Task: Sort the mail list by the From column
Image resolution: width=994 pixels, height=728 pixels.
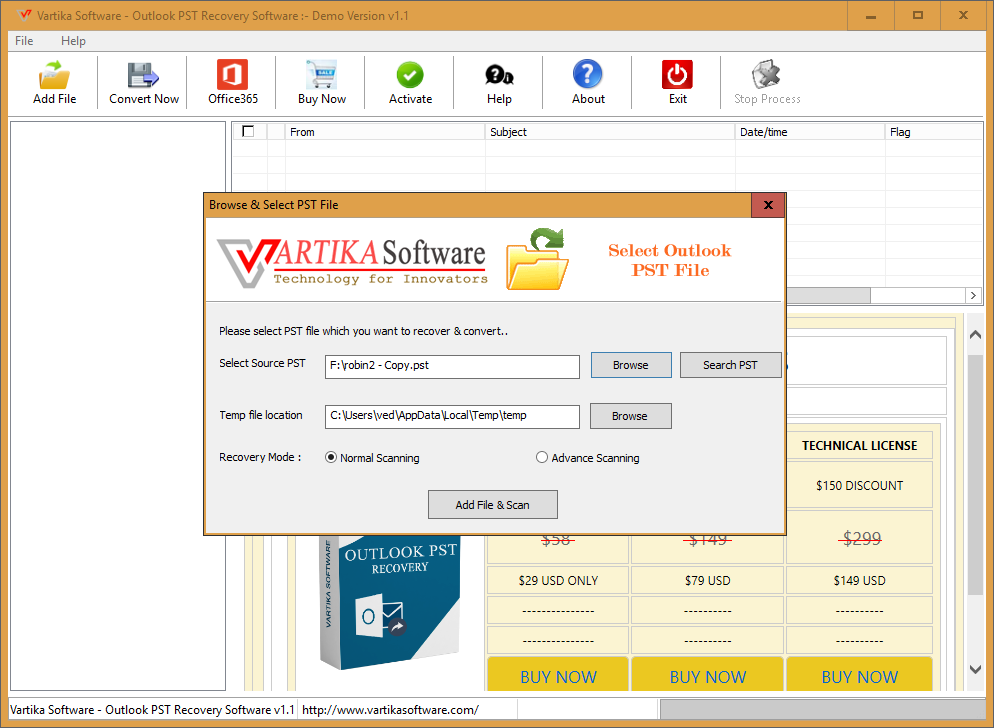Action: [x=385, y=132]
